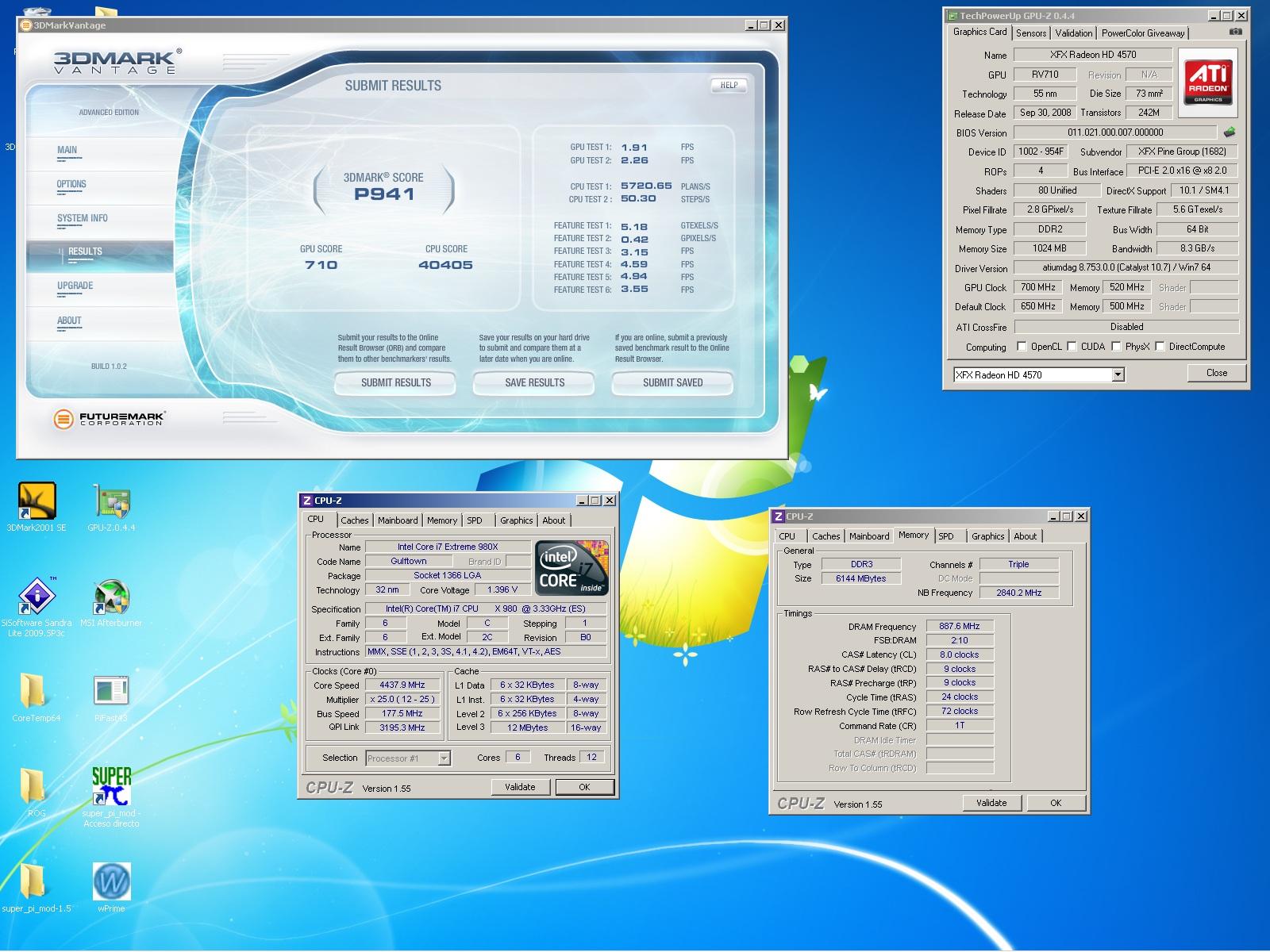Click OK in CPU-Z CPU window
1270x952 pixels.
point(584,787)
